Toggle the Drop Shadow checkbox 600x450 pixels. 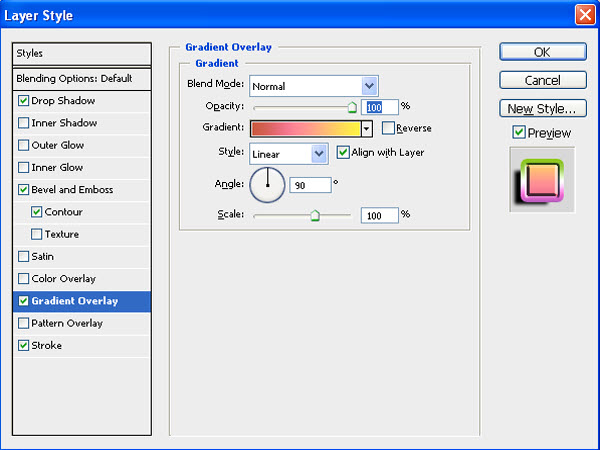[x=23, y=101]
